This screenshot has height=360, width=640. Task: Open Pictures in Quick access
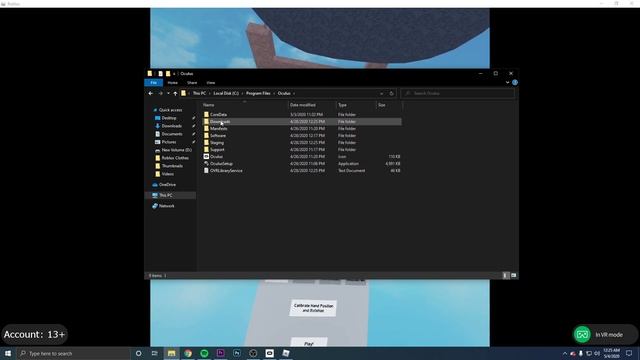click(x=169, y=142)
